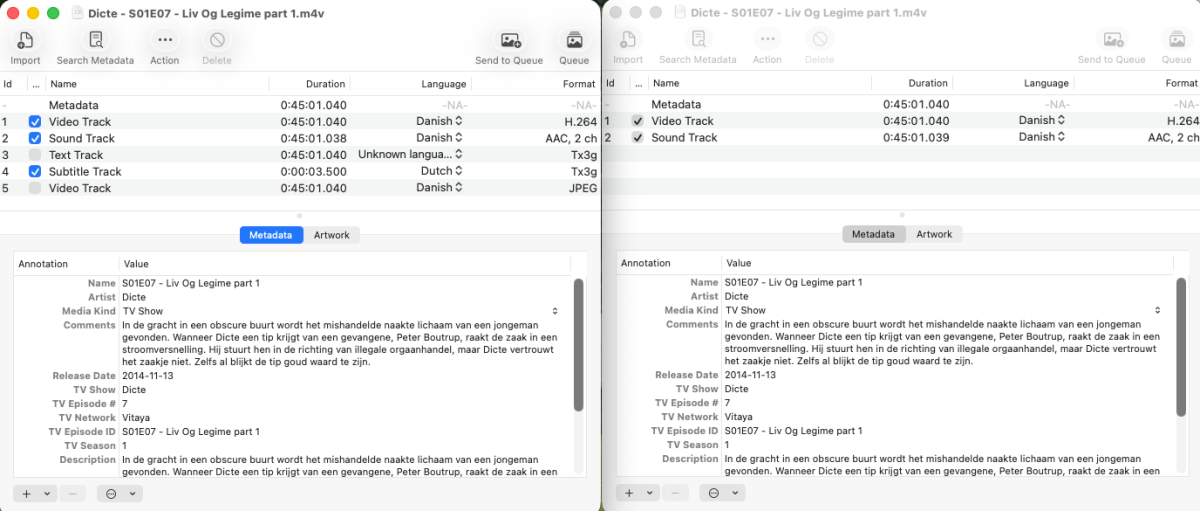Uncheck the Subtitle Track checkbox
1200x511 pixels.
[35, 171]
